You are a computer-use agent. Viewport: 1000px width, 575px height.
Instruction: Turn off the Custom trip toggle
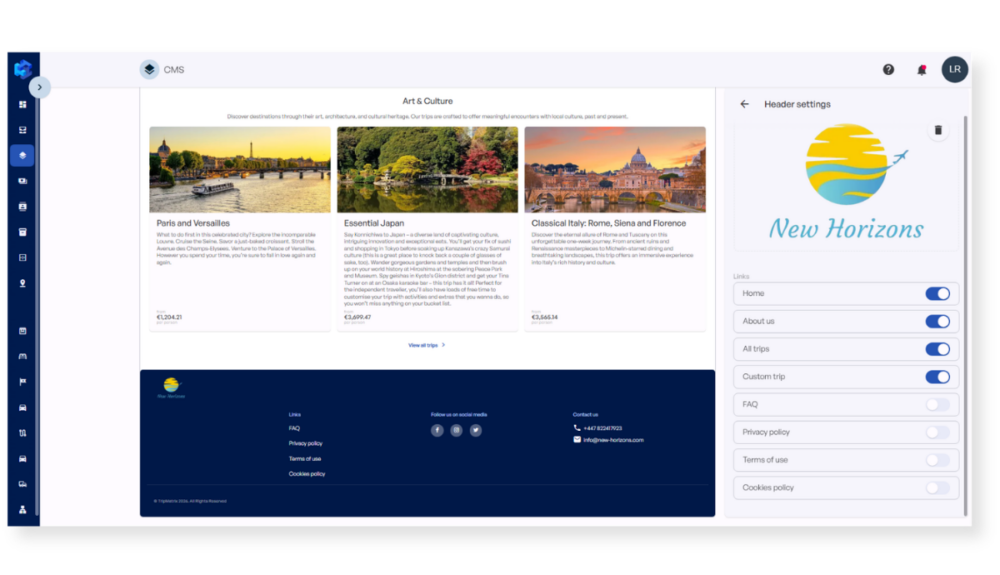coord(938,377)
